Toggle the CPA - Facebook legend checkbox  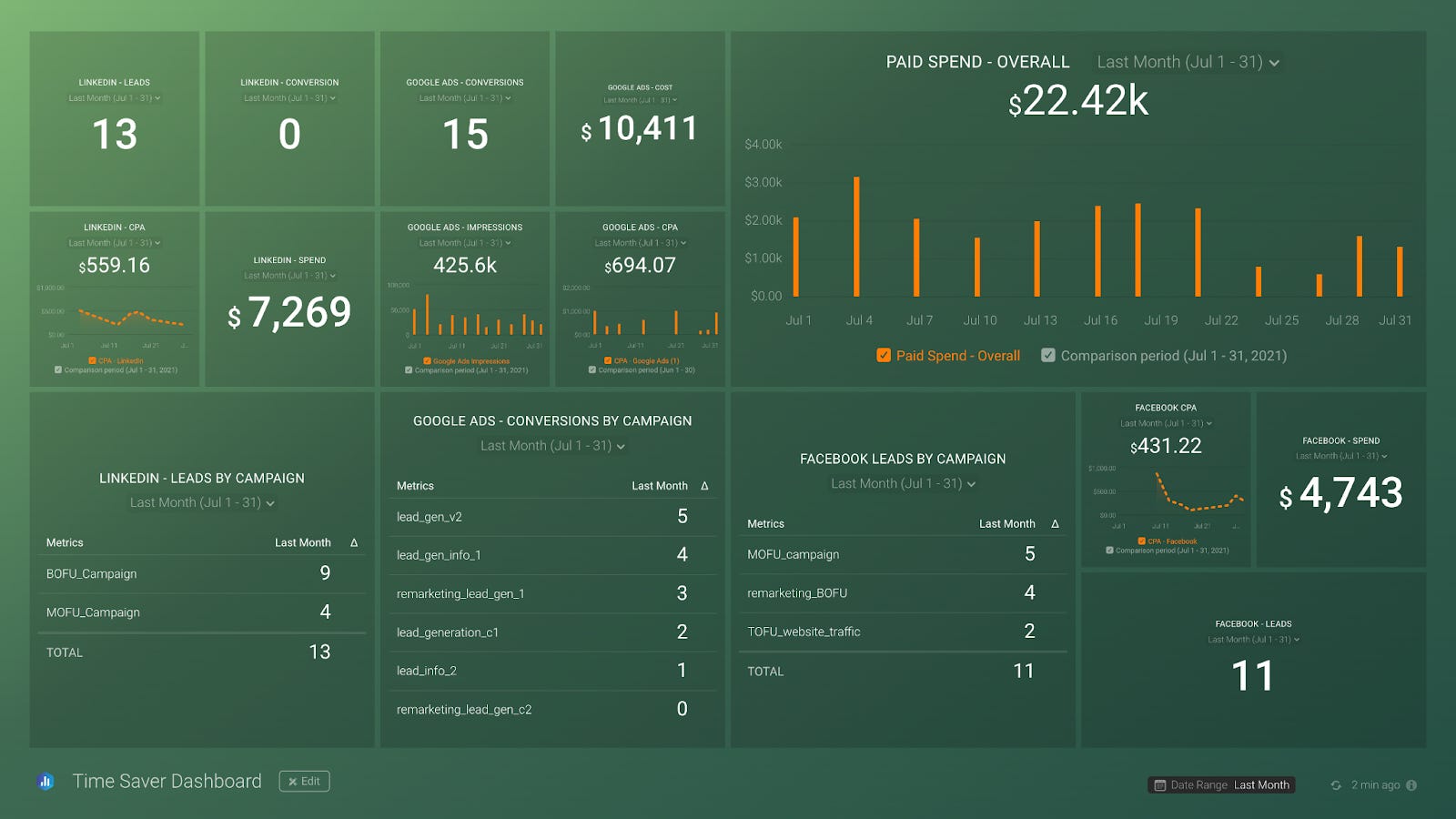(x=1142, y=541)
